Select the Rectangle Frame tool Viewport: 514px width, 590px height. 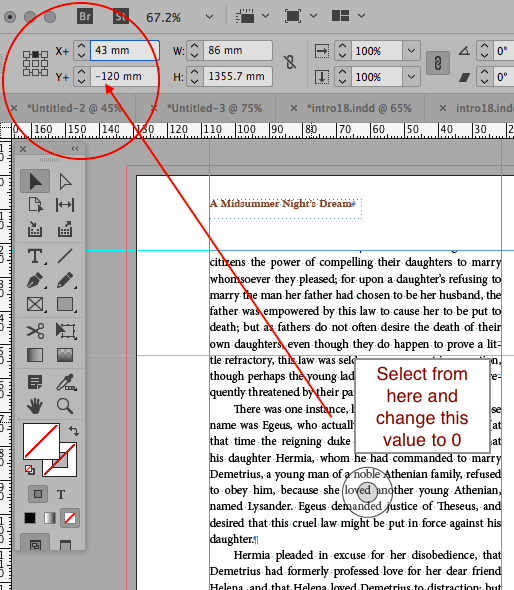coord(36,304)
